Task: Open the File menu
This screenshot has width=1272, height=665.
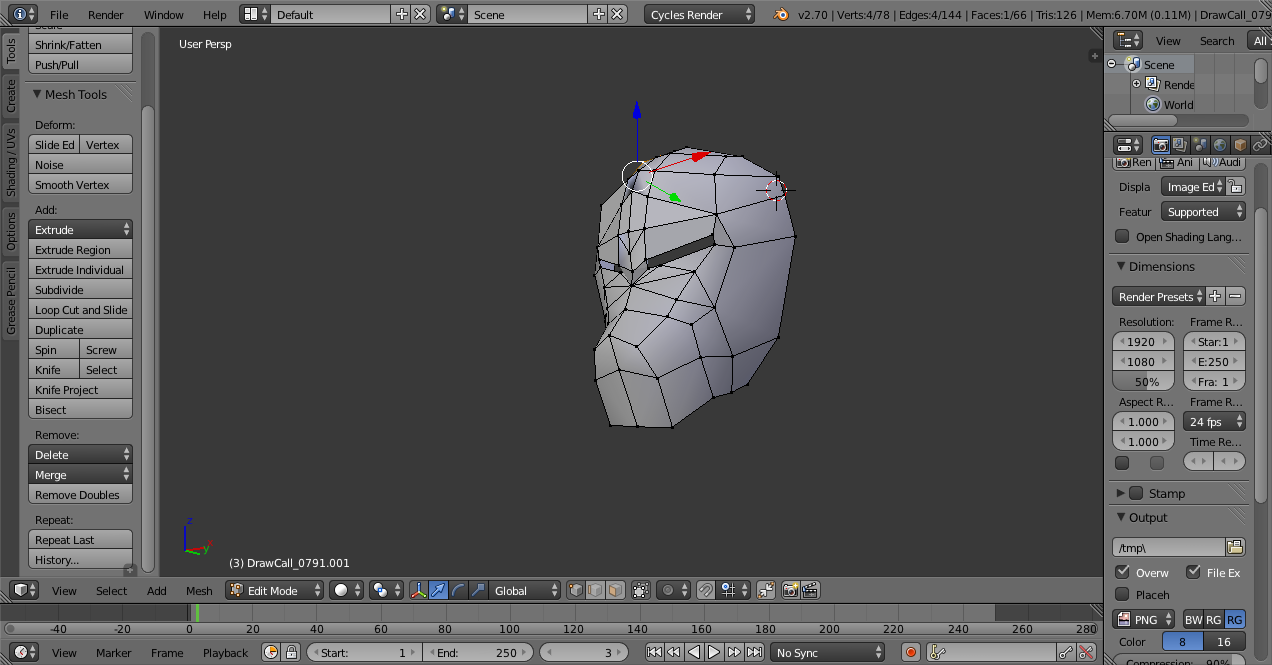Action: point(59,14)
